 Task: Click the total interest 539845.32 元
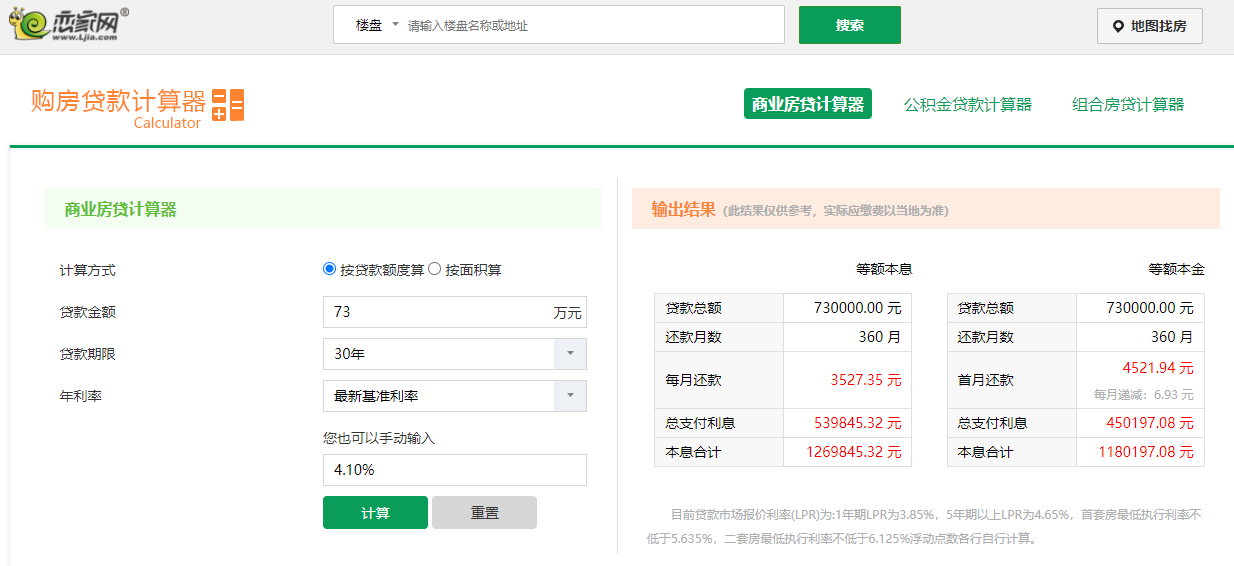858,423
